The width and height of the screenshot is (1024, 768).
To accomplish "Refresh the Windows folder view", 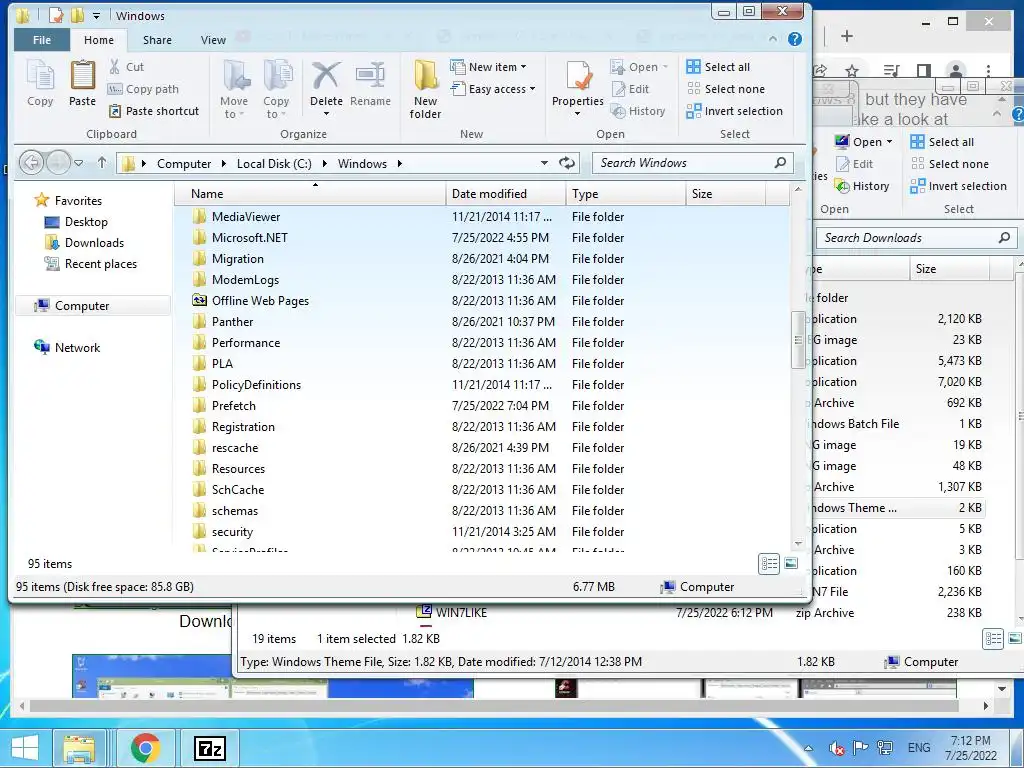I will [567, 163].
